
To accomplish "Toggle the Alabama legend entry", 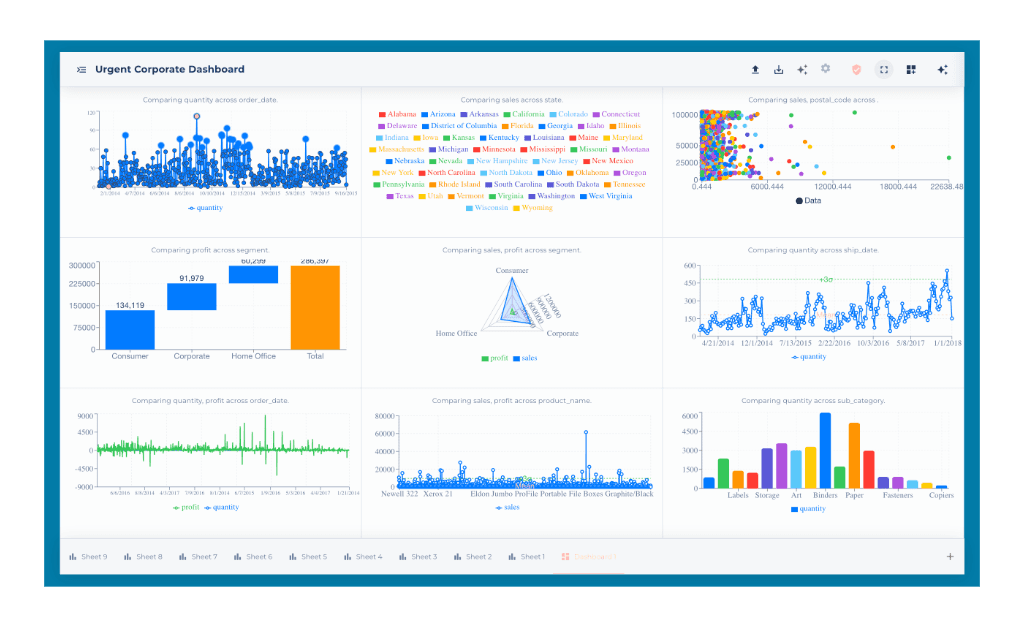I will tap(397, 114).
